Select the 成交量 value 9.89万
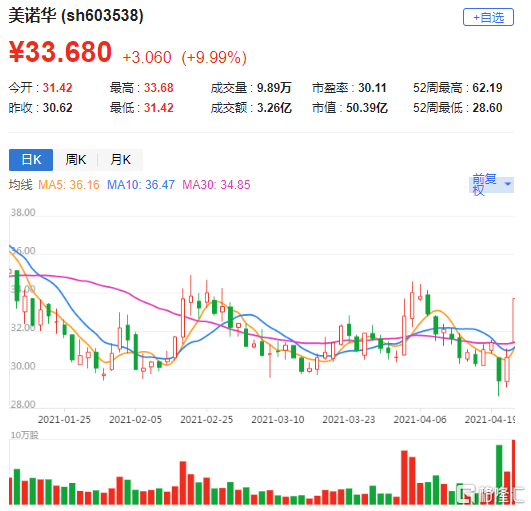The width and height of the screenshot is (531, 511). point(274,88)
